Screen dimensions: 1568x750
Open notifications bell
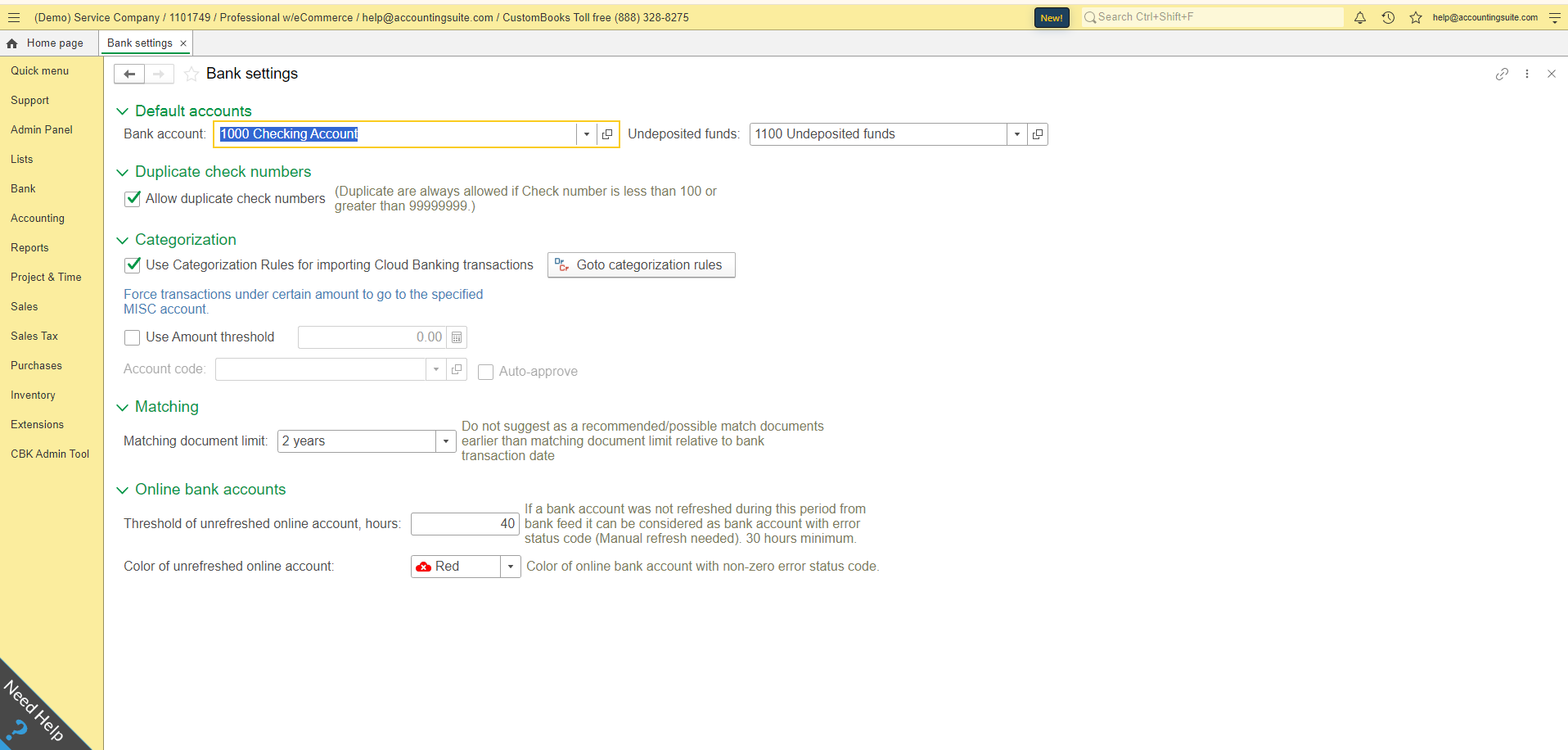point(1360,17)
